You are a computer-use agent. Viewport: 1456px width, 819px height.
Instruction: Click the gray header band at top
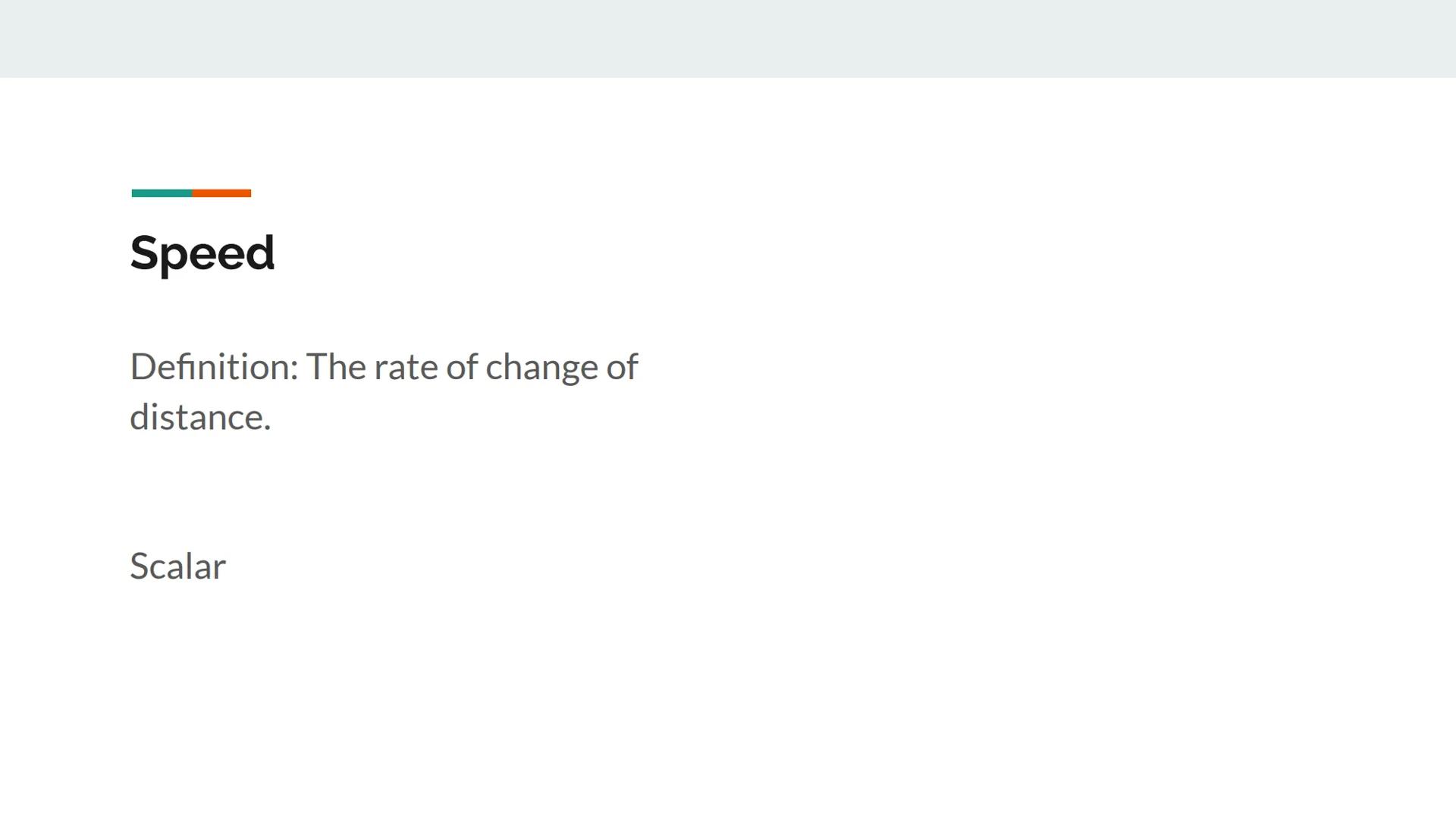click(x=728, y=38)
